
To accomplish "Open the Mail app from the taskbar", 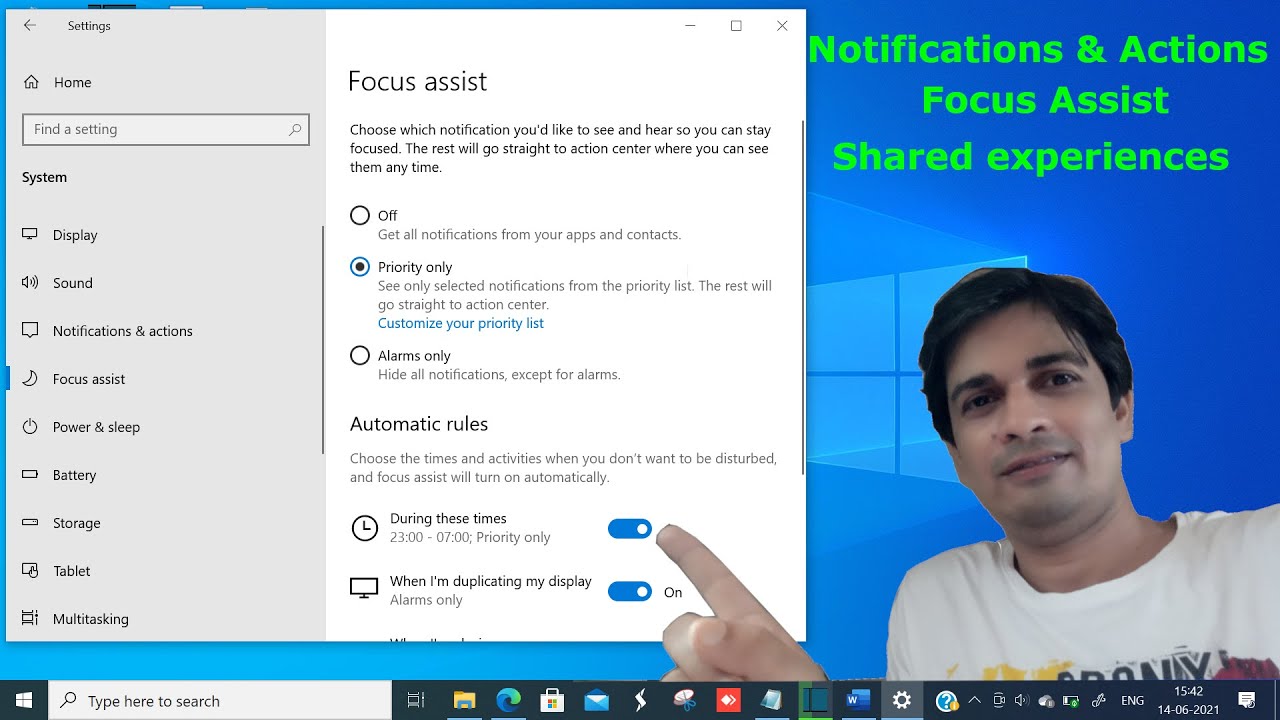I will click(x=597, y=701).
